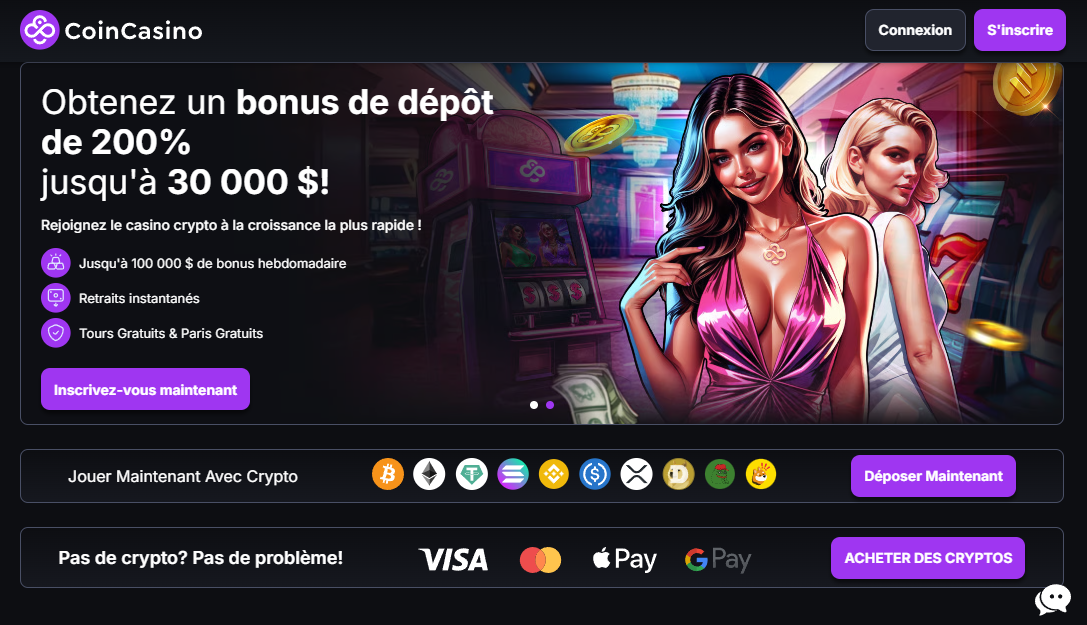Choose the yellow Shiba dog coin icon
Image resolution: width=1087 pixels, height=625 pixels.
point(760,475)
